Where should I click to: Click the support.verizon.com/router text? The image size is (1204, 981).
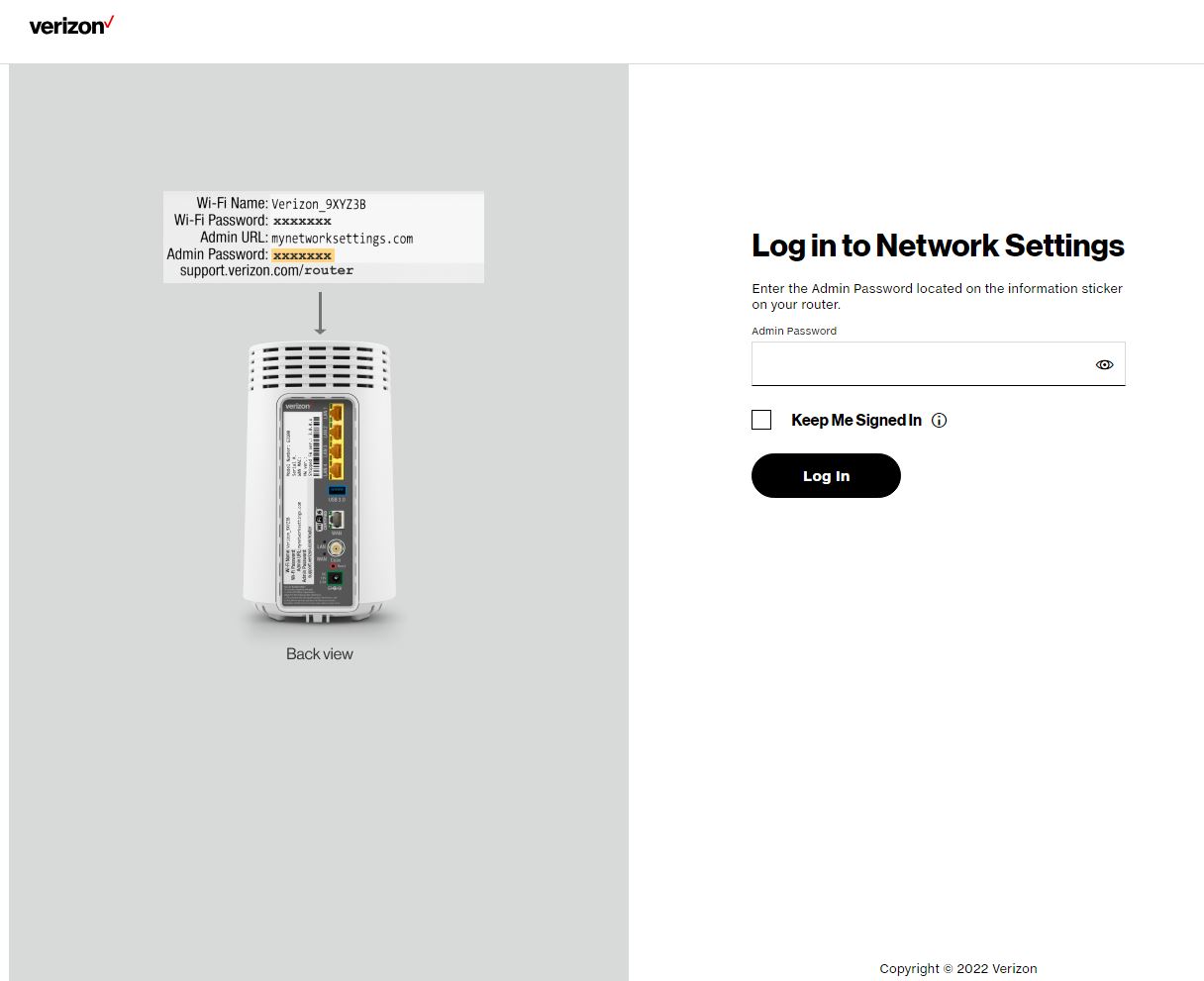pos(266,270)
